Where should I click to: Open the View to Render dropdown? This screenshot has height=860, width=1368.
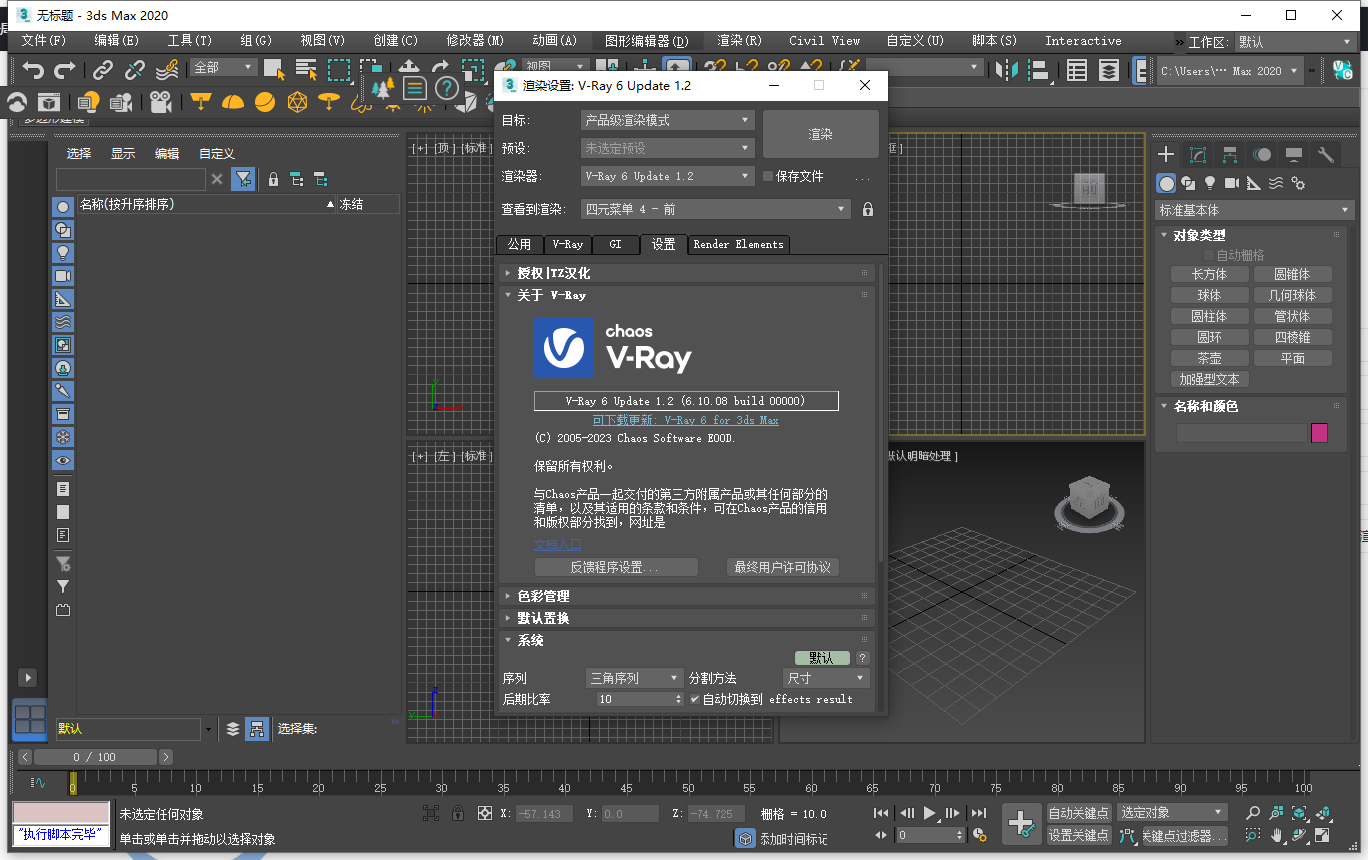716,209
